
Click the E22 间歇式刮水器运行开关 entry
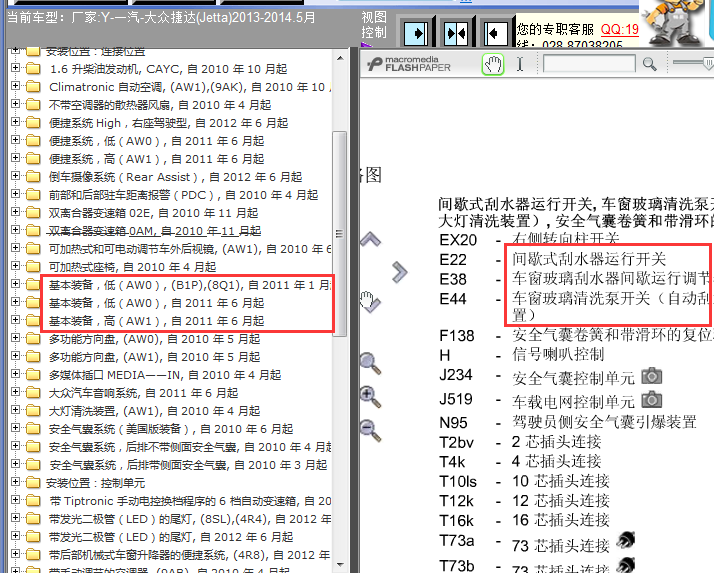click(x=552, y=259)
